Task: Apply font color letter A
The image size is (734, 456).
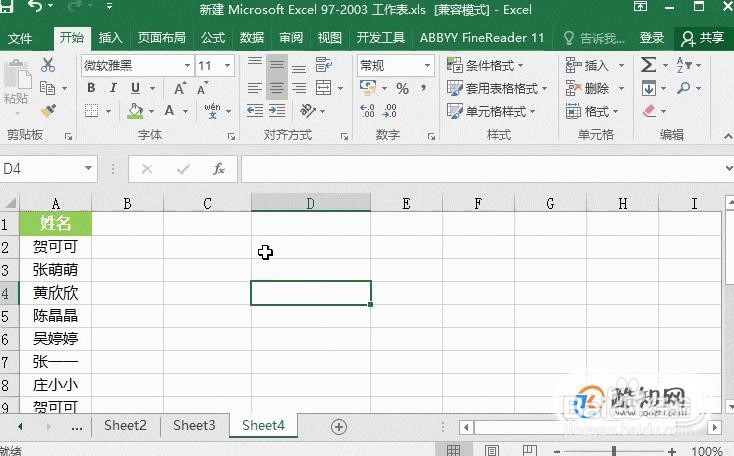Action: [x=169, y=111]
